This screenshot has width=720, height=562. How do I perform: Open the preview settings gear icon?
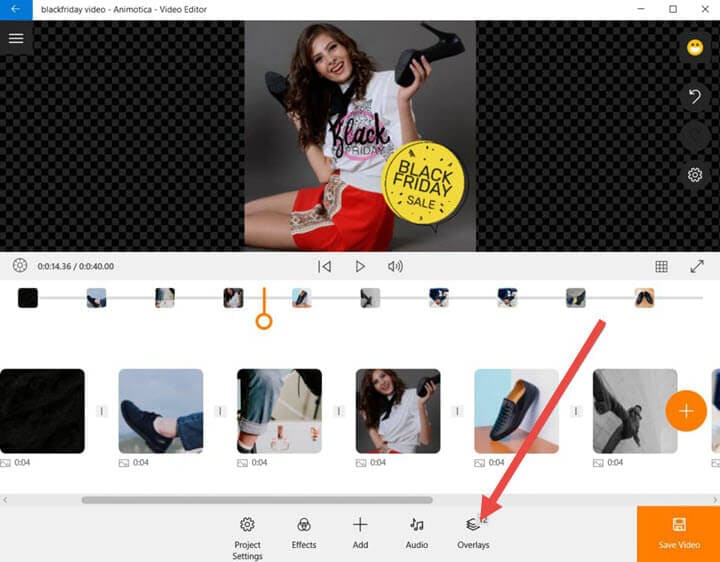(694, 175)
